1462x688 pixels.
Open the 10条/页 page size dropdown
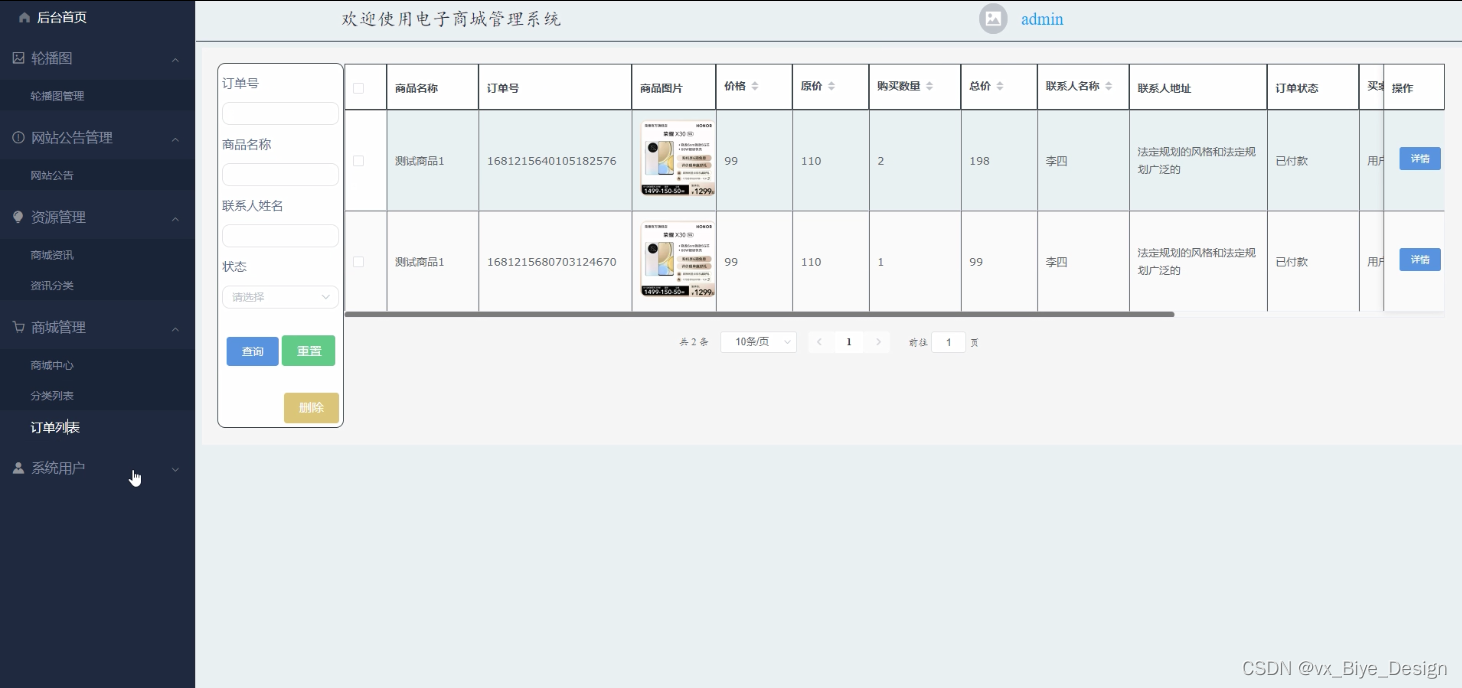coord(758,342)
